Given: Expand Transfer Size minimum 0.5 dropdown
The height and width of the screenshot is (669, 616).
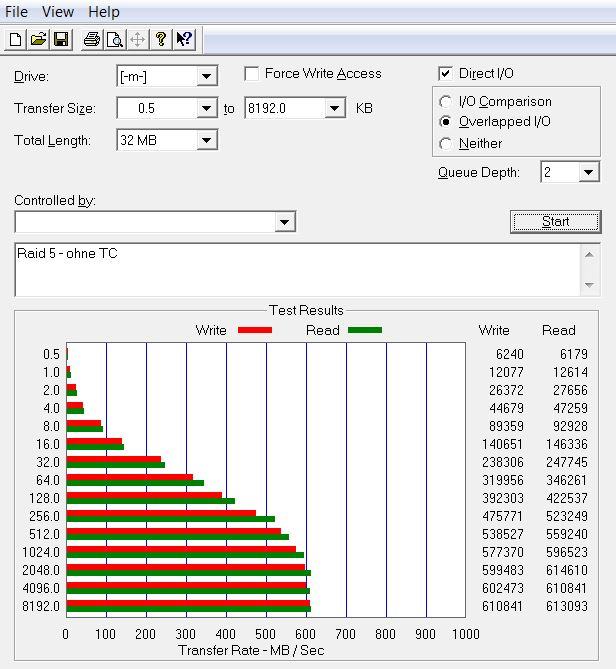Looking at the screenshot, I should tap(206, 108).
